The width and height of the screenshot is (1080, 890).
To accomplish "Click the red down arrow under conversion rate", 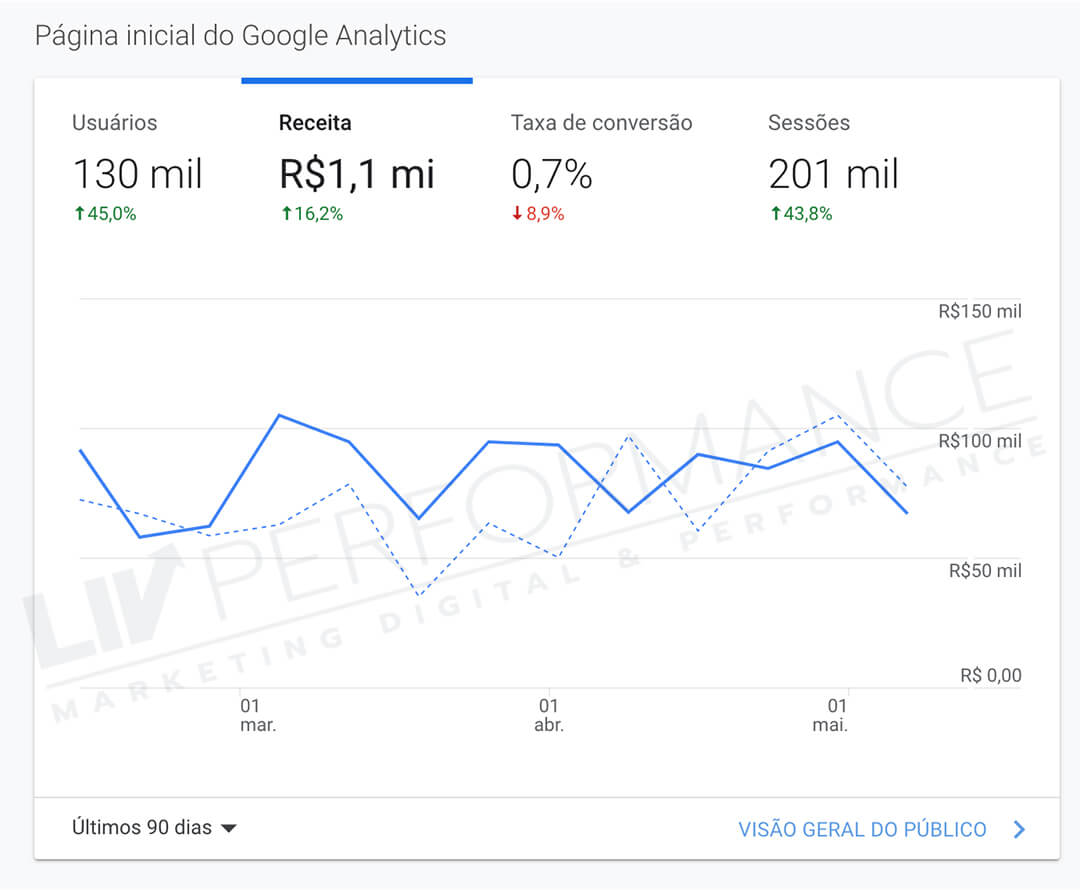I will point(517,214).
